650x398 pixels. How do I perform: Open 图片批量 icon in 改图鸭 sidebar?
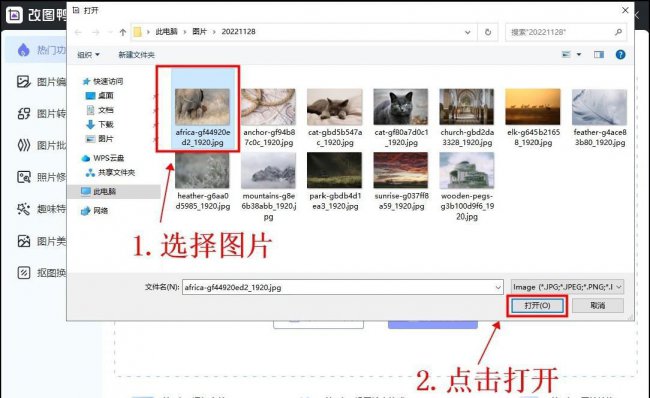(x=24, y=146)
